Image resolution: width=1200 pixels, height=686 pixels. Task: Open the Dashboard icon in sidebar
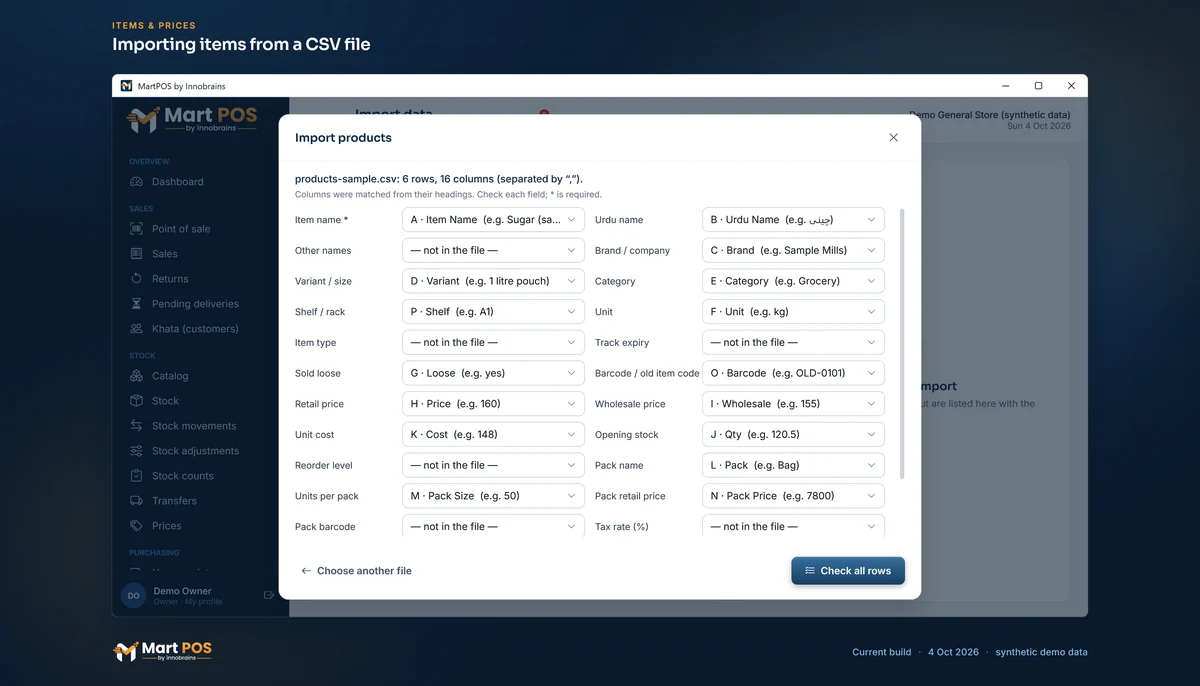pyautogui.click(x=136, y=182)
